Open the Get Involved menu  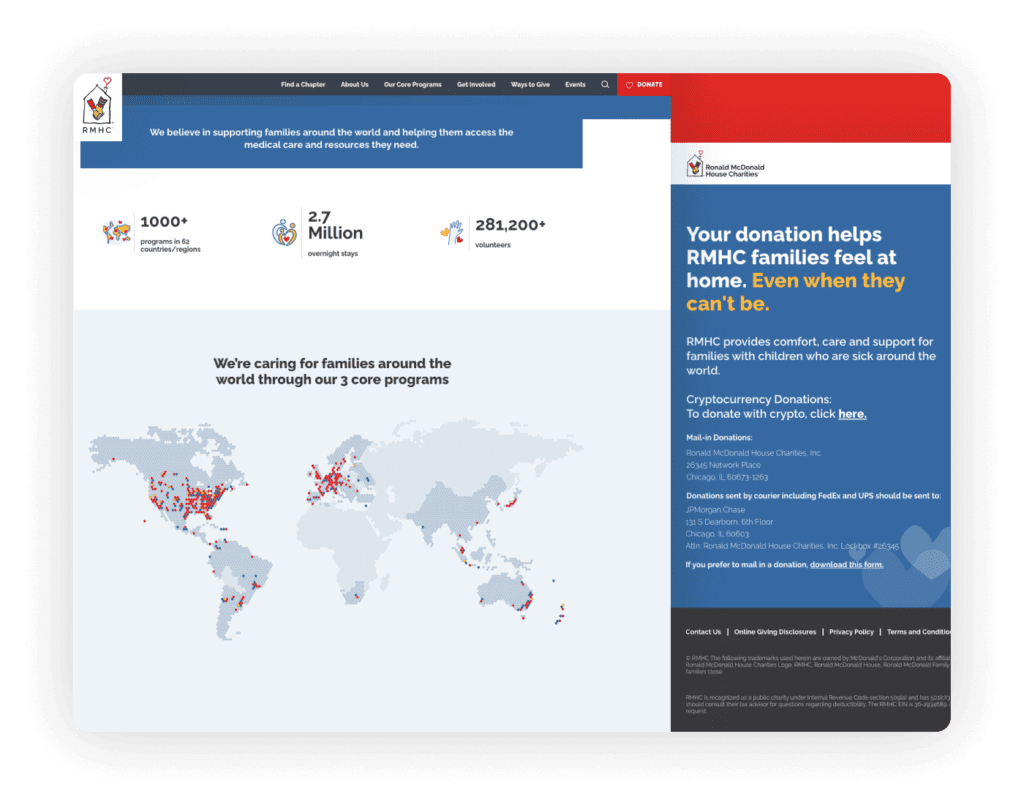[x=476, y=84]
